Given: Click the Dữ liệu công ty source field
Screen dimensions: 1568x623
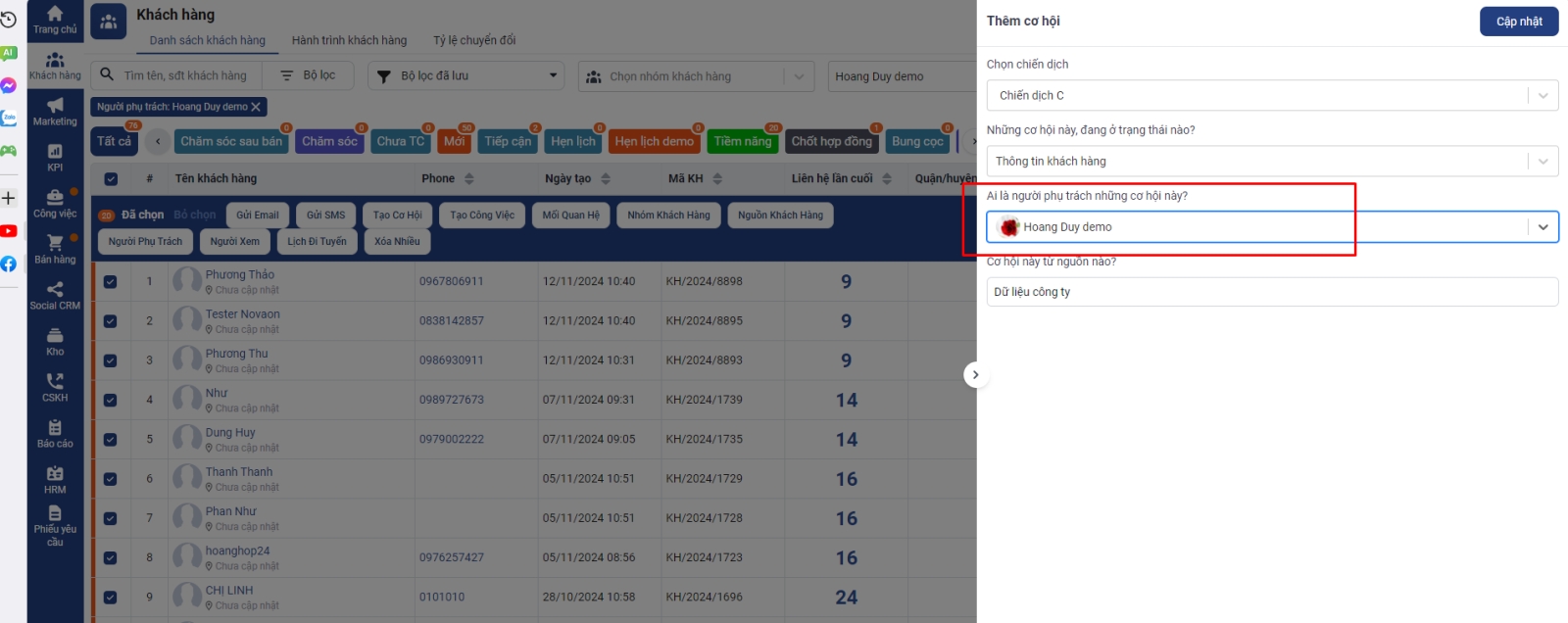Looking at the screenshot, I should tap(1271, 292).
